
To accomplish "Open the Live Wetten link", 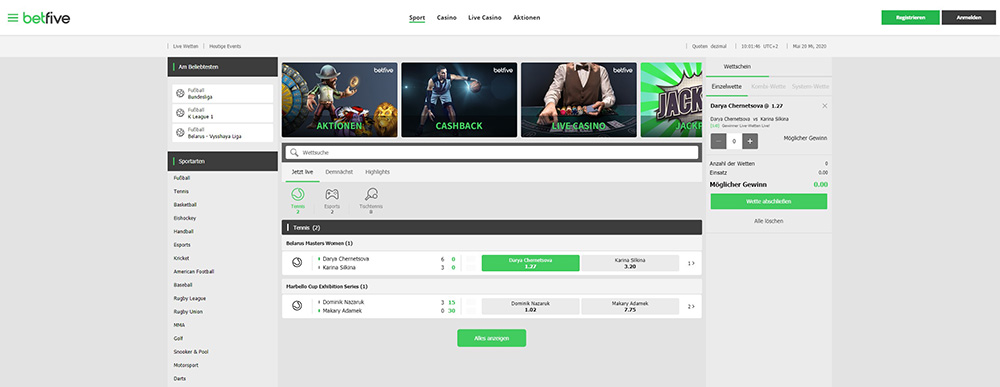I will pyautogui.click(x=186, y=47).
